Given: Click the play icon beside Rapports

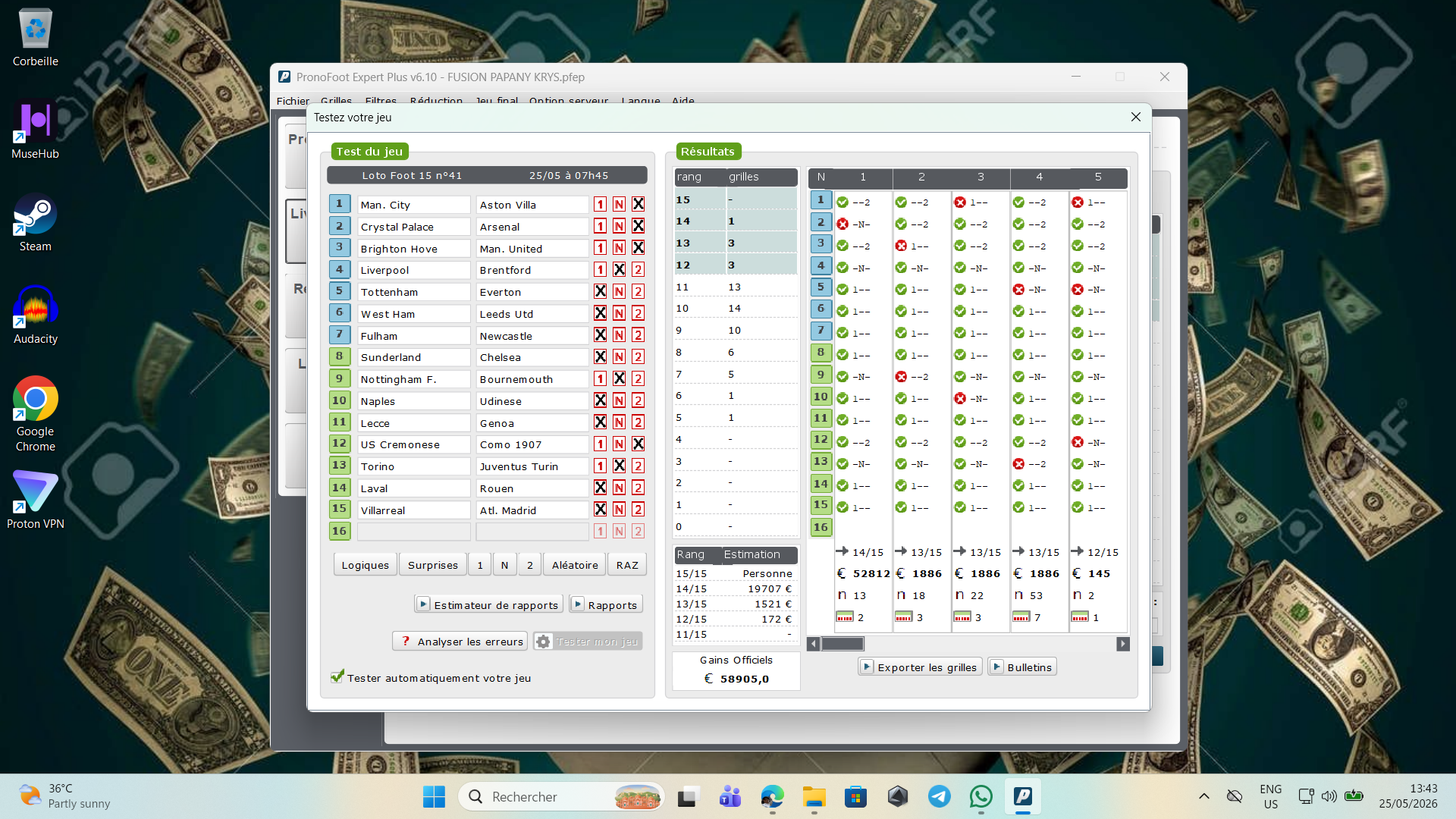Looking at the screenshot, I should 578,604.
